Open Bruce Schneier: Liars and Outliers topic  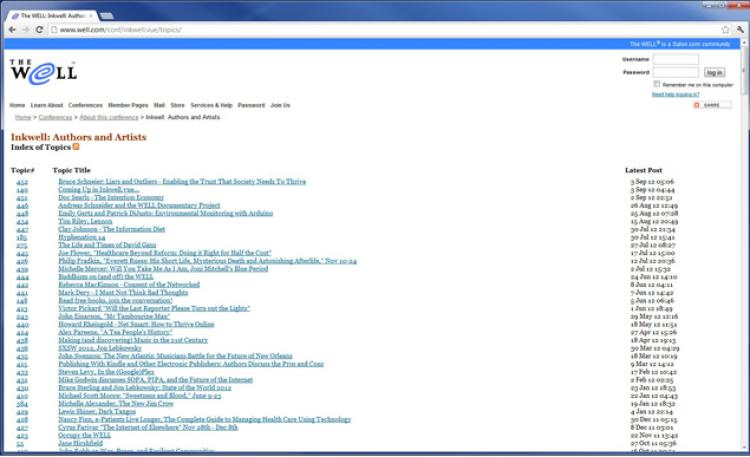182,181
